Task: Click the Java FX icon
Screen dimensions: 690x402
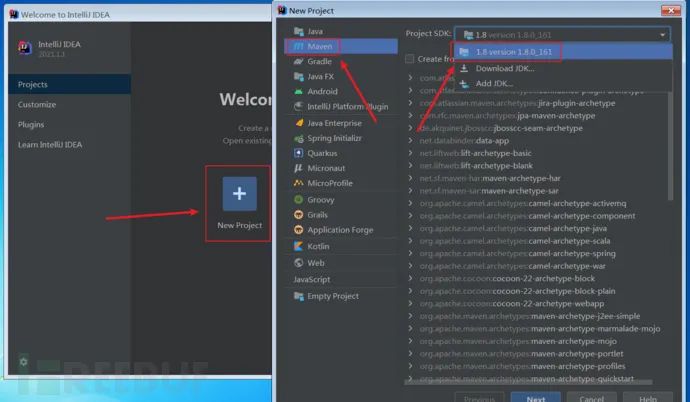Action: 299,77
